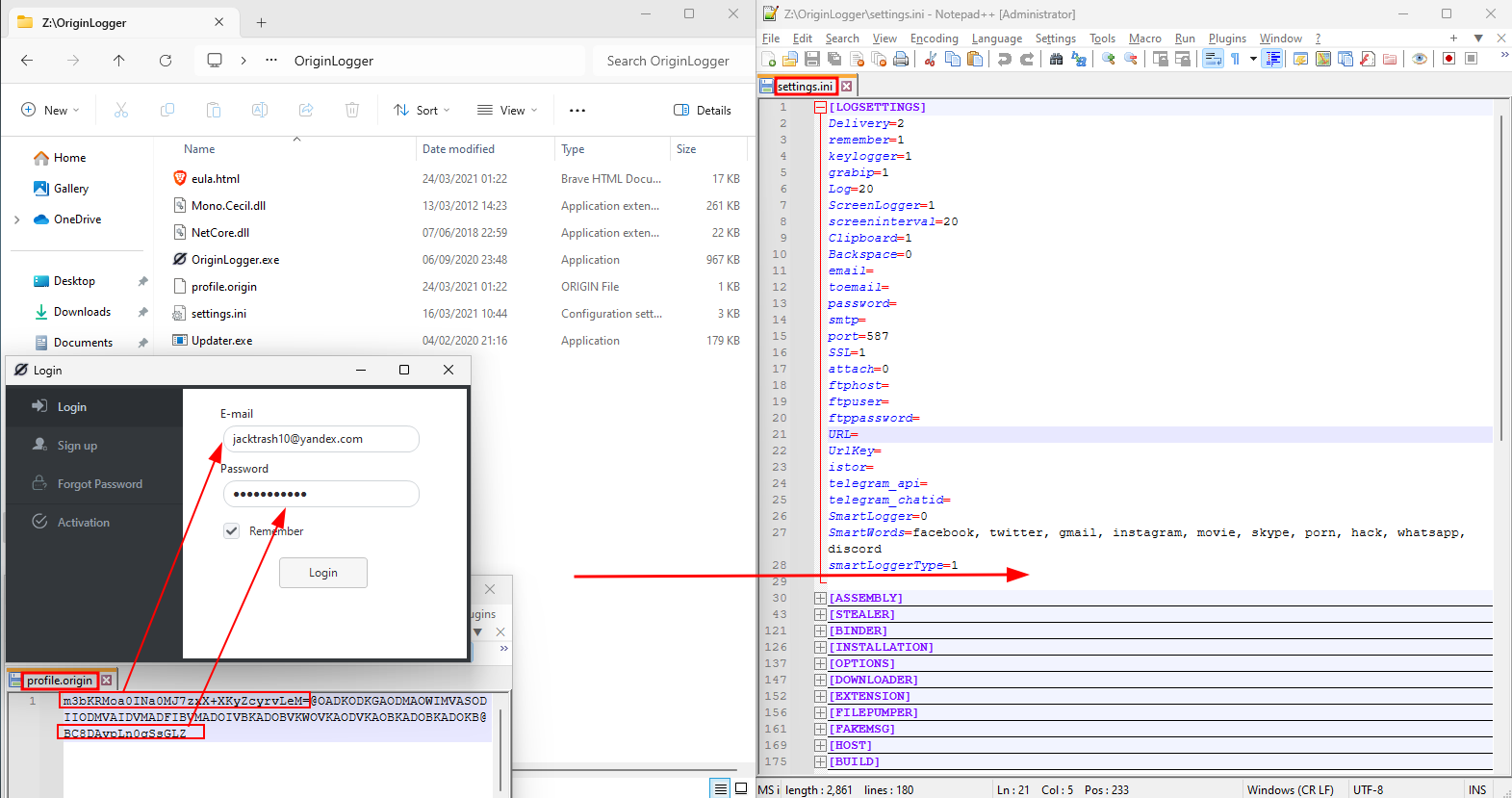Screen dimensions: 1512x798
Task: Open the Encoding menu
Action: [x=934, y=39]
